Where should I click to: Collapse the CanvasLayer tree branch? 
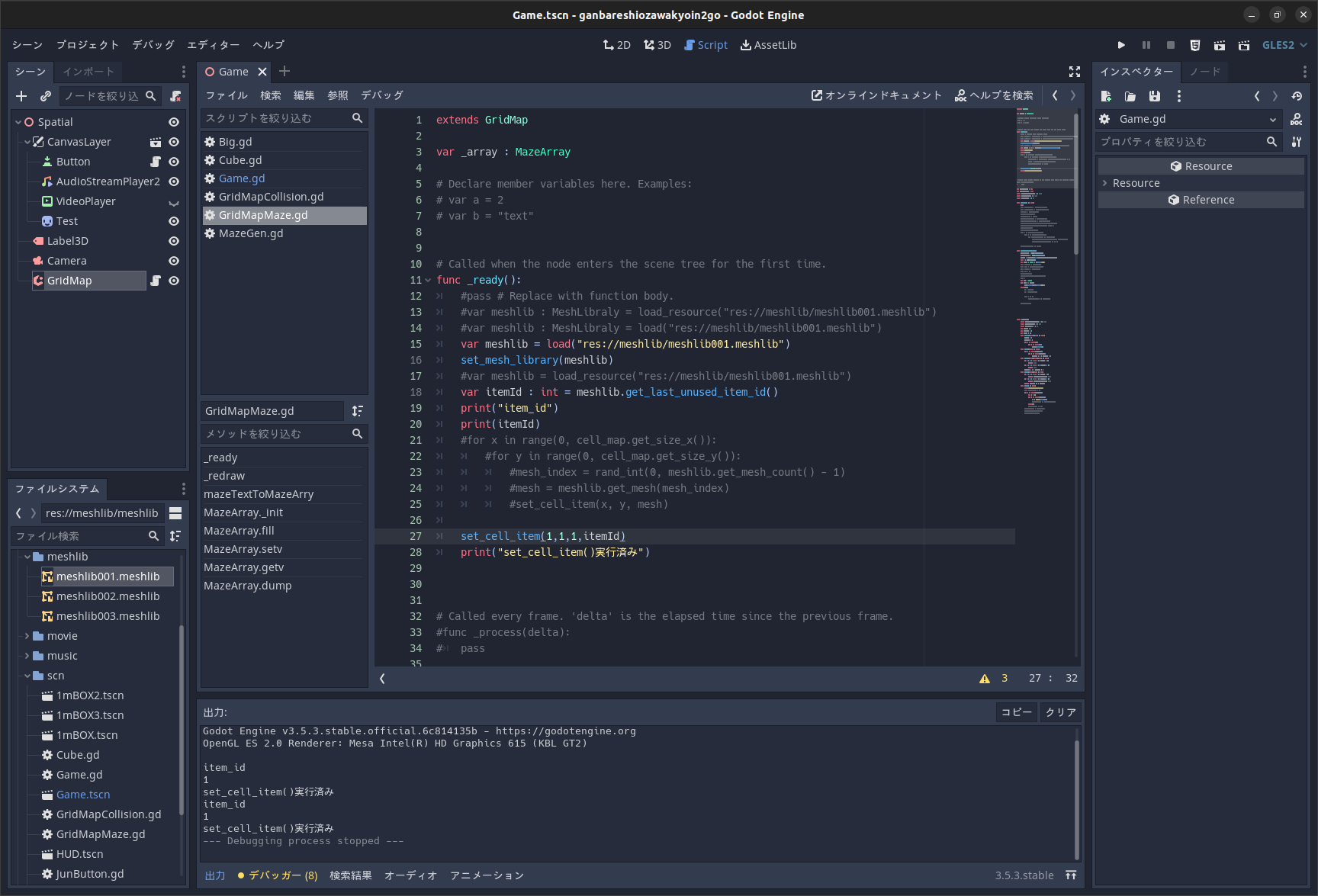[27, 142]
